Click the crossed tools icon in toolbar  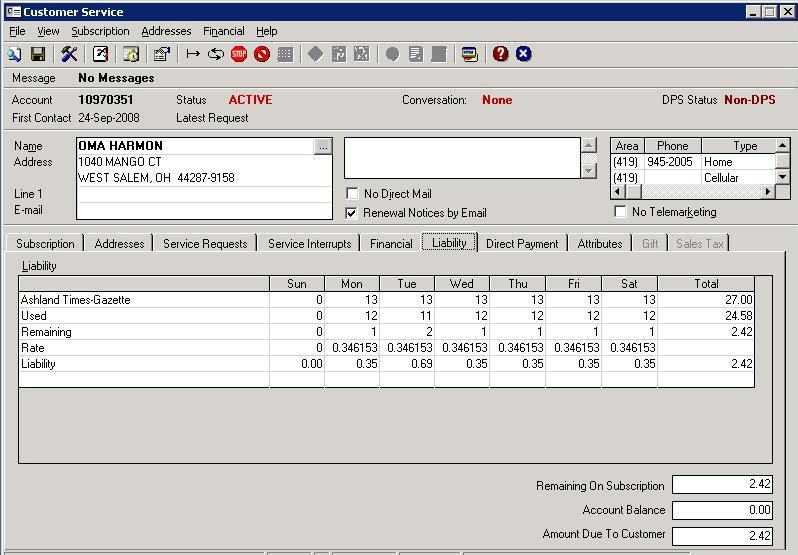pyautogui.click(x=69, y=54)
